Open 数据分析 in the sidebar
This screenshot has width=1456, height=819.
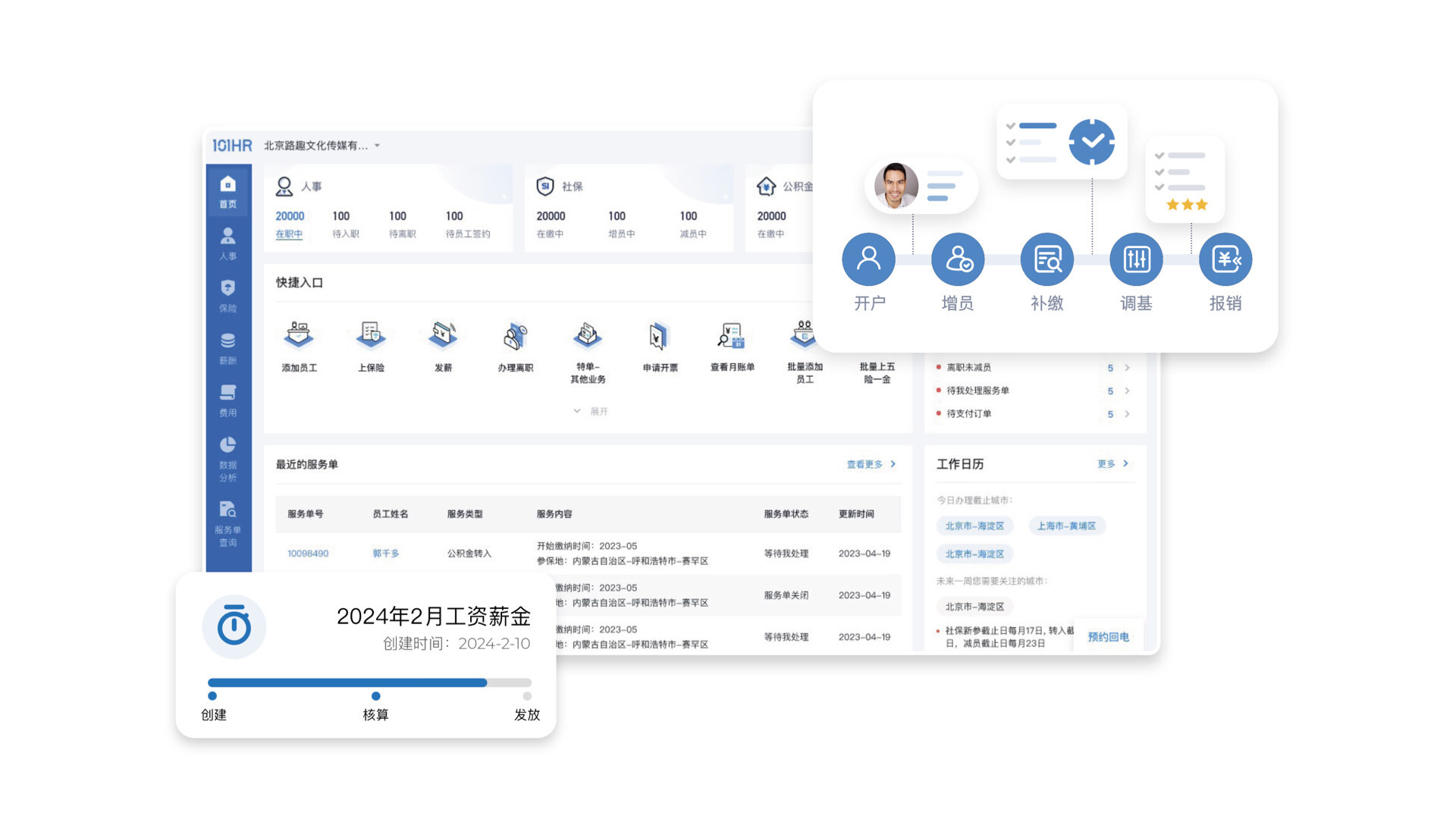click(x=227, y=458)
